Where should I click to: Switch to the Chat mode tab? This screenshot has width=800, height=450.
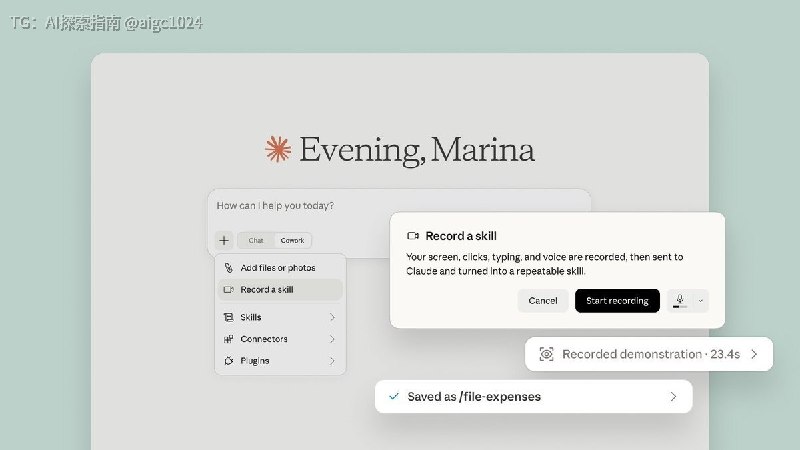pos(256,240)
